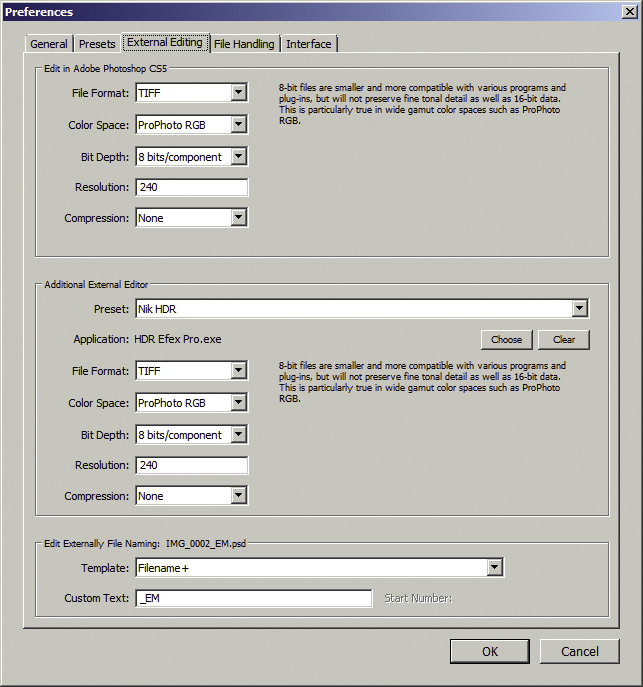Go to the File Handling tab

[244, 44]
